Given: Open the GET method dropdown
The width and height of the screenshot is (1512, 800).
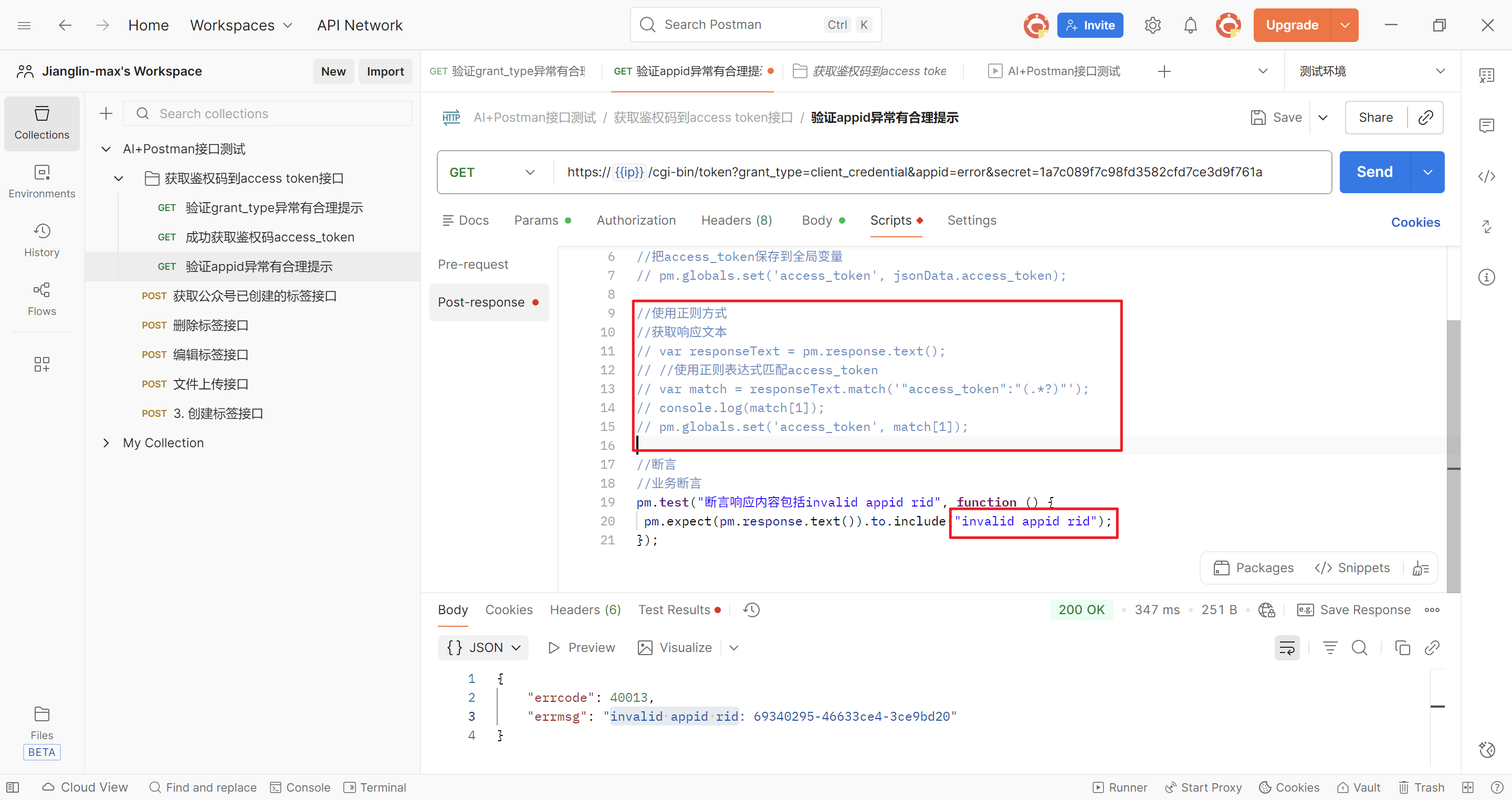Looking at the screenshot, I should tap(492, 172).
